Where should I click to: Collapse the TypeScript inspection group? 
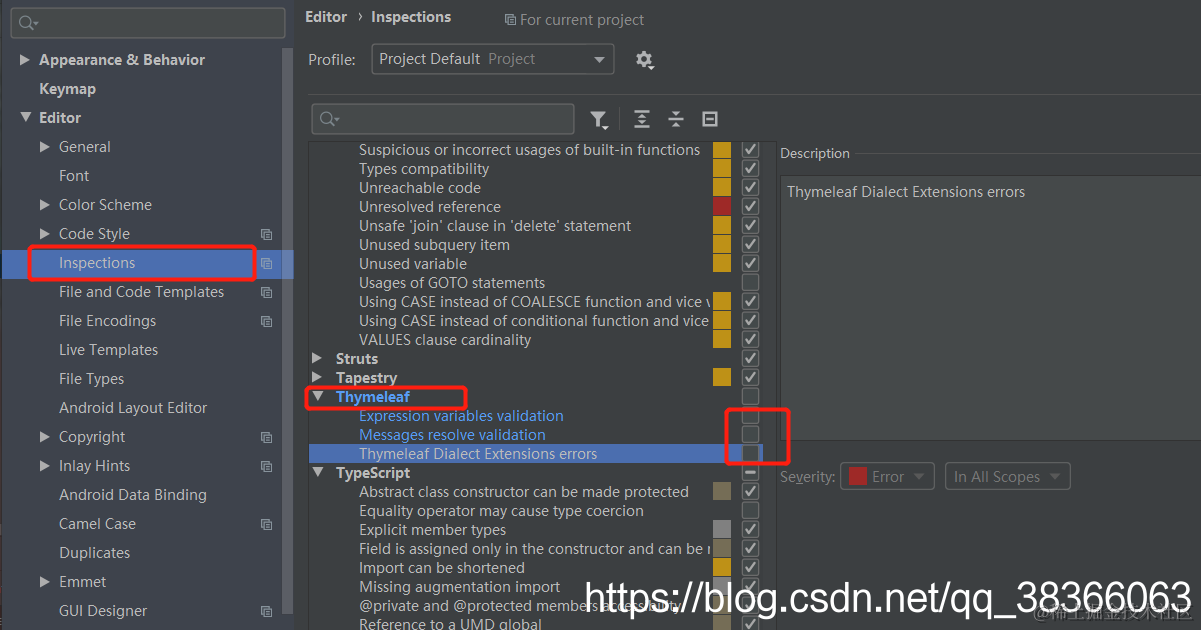click(x=317, y=473)
